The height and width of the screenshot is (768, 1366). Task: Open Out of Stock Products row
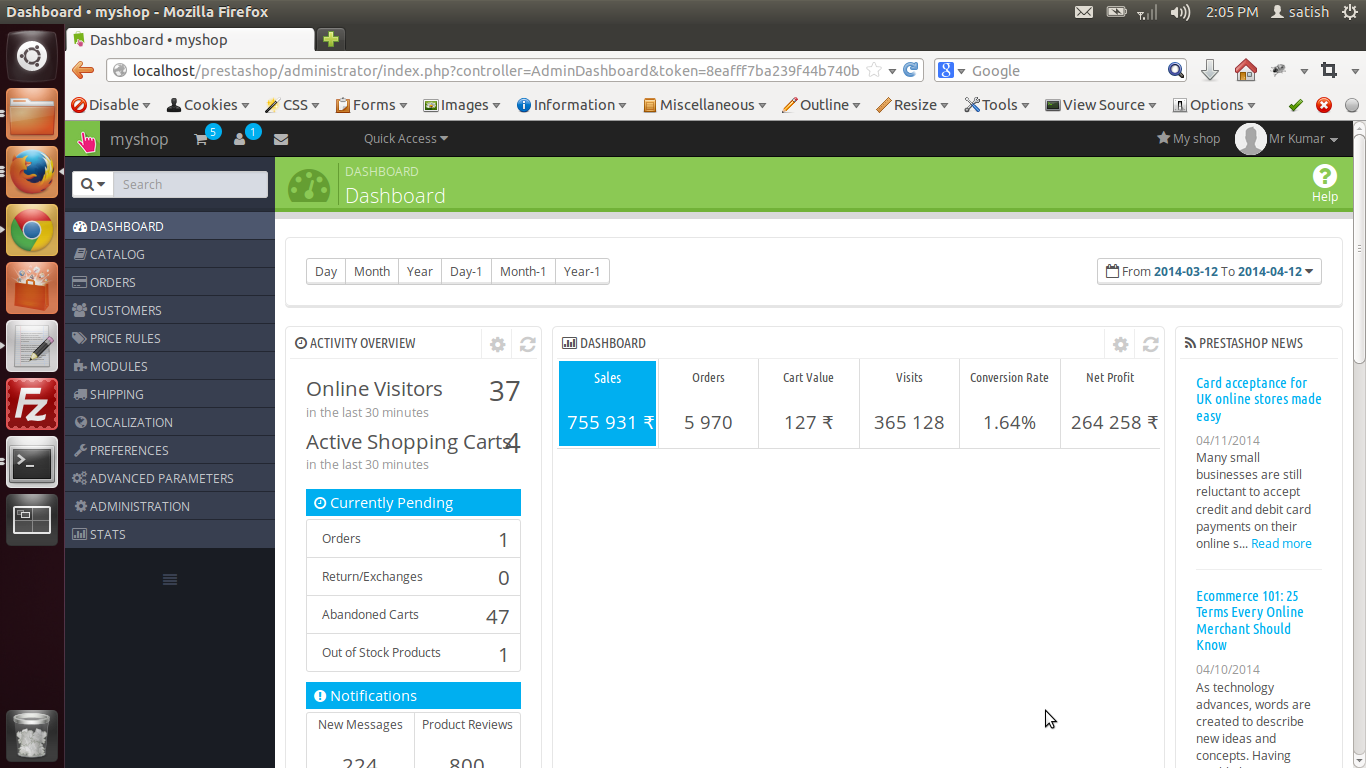(x=413, y=653)
